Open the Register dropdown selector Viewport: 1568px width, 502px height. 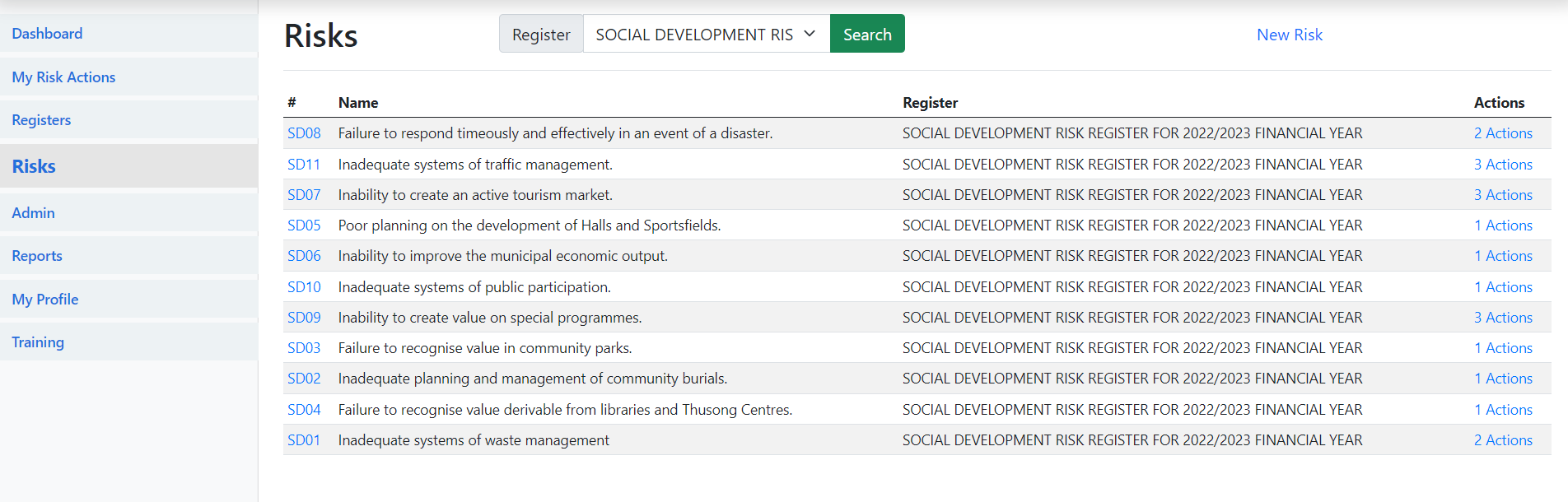[x=706, y=35]
